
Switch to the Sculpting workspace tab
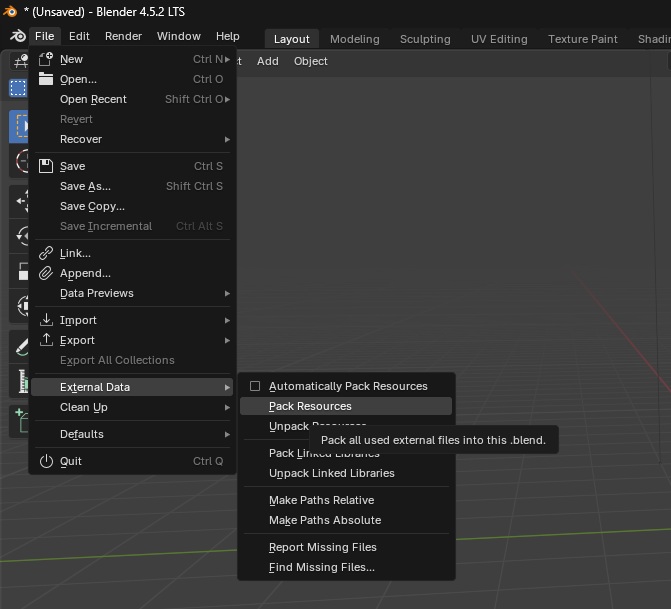click(425, 39)
